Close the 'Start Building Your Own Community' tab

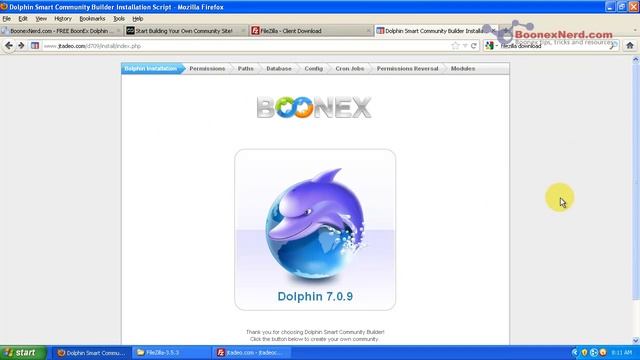tap(243, 31)
